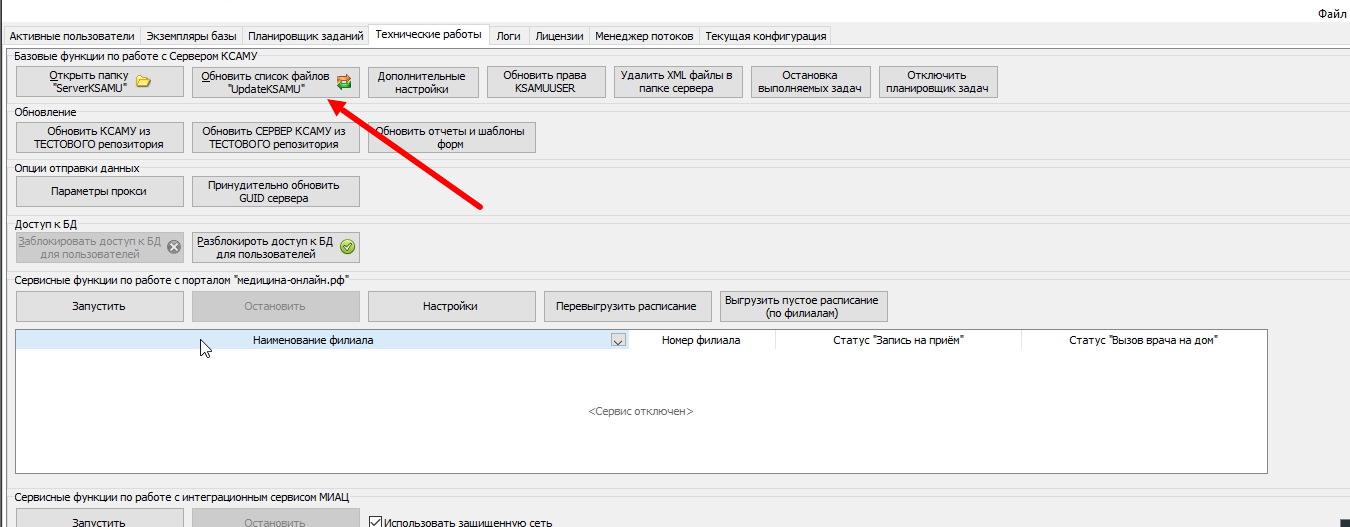Viewport: 1350px width, 527px height.
Task: Click "Обновить права KSAMUUSER"
Action: click(x=545, y=82)
